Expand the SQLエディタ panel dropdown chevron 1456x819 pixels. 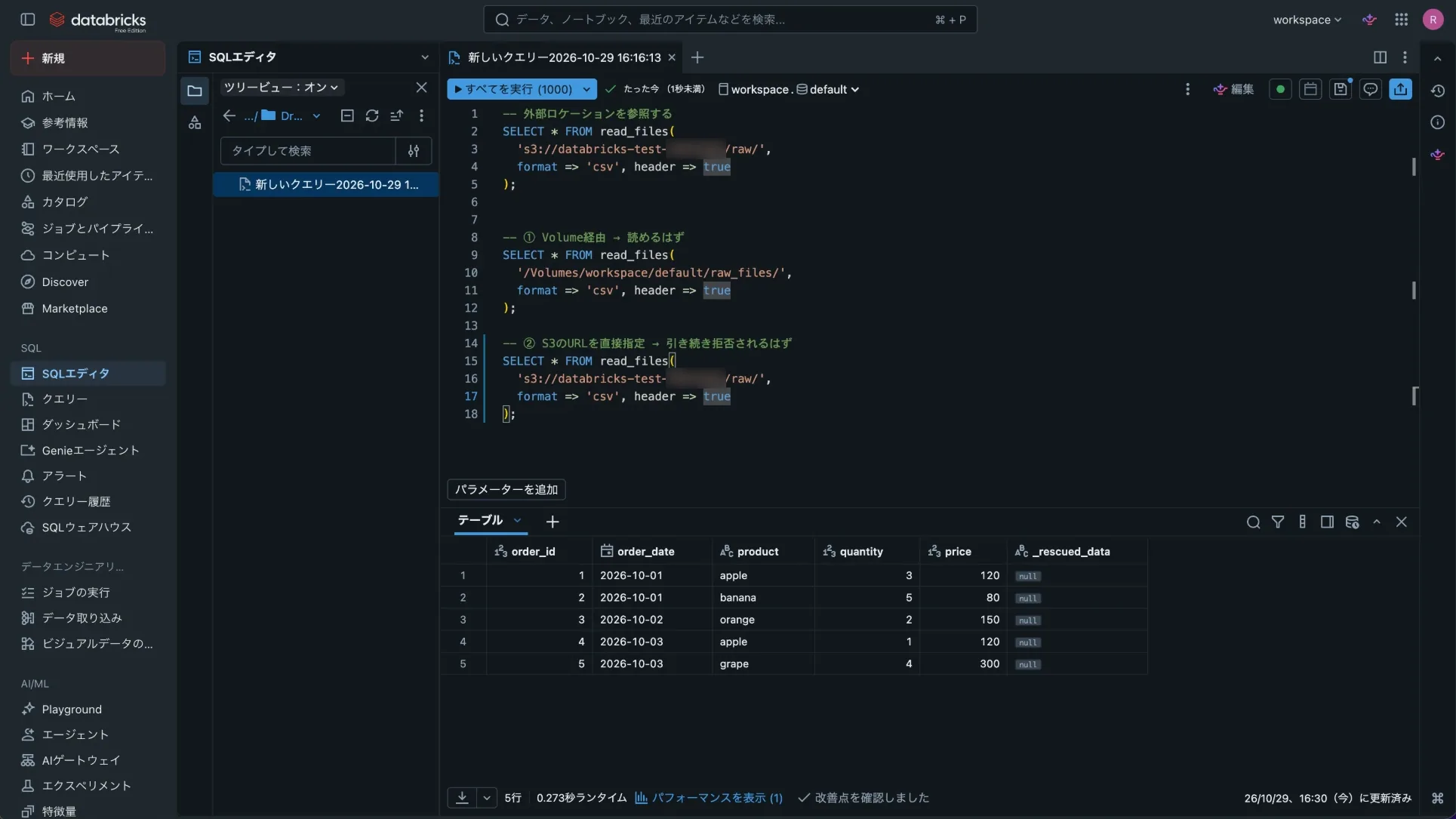coord(424,57)
